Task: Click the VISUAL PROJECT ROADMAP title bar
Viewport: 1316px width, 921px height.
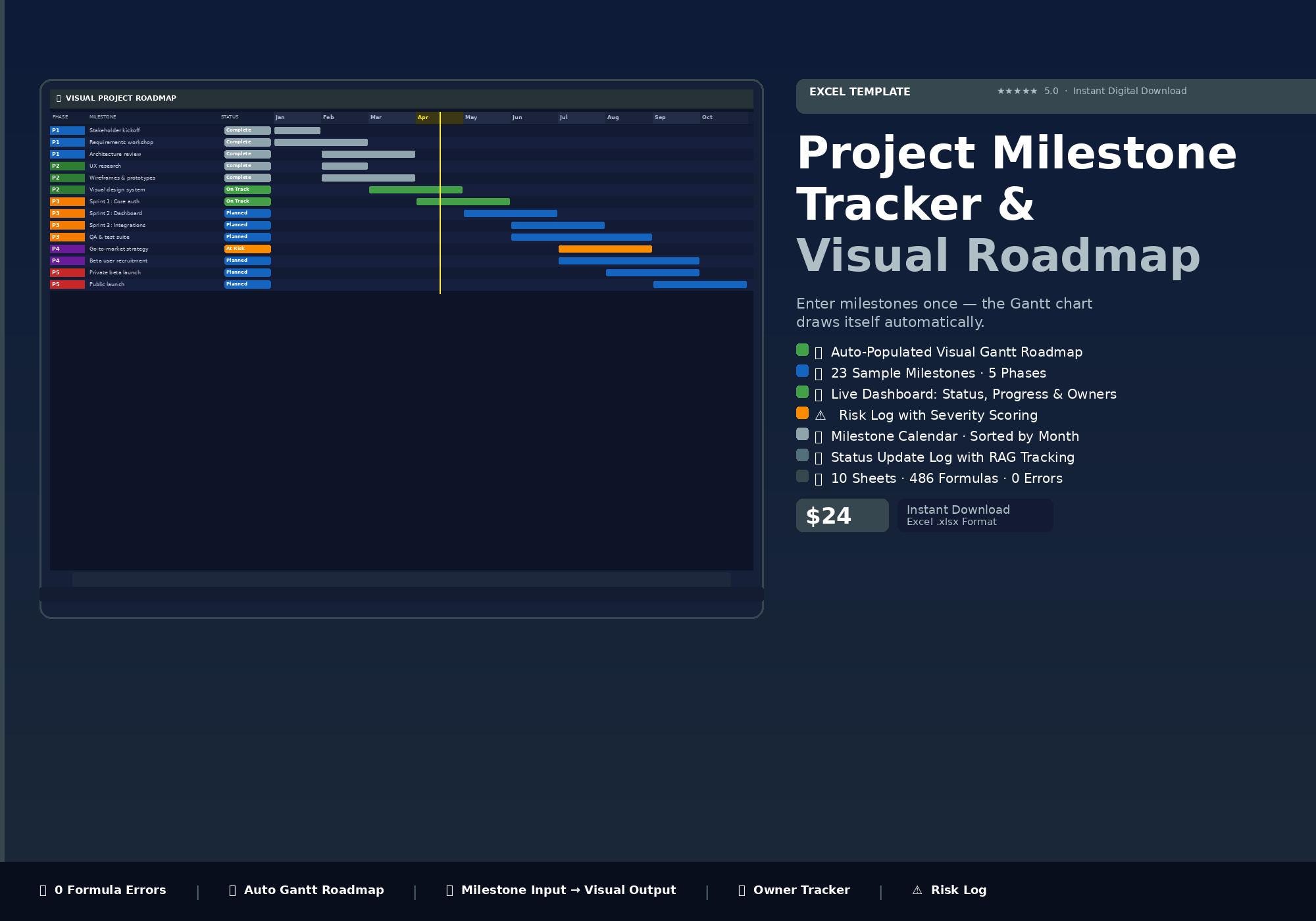Action: (x=401, y=99)
